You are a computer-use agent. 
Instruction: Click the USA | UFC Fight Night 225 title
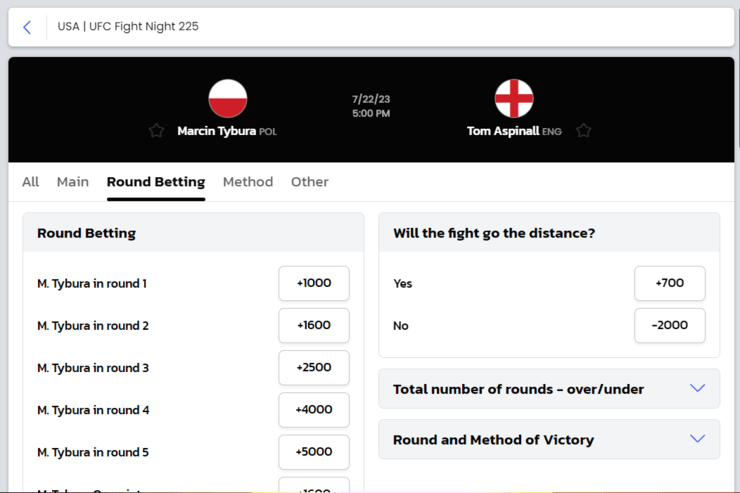[x=128, y=26]
